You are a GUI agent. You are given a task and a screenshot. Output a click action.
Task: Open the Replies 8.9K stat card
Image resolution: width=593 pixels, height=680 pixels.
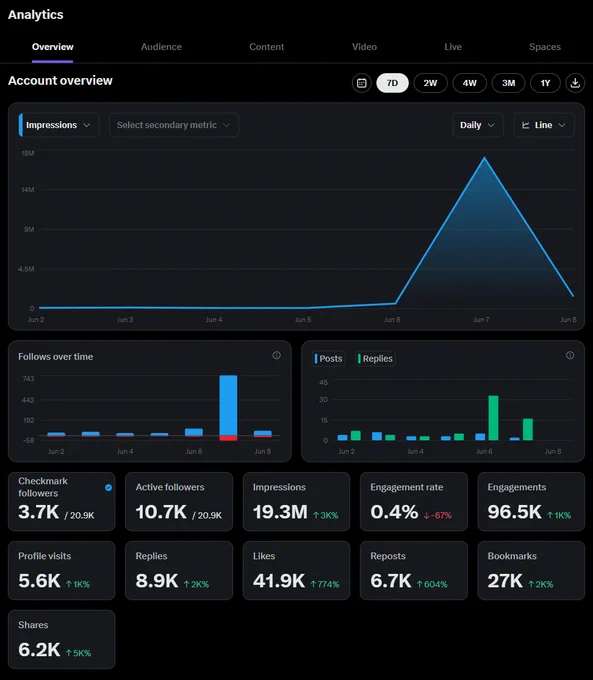[x=179, y=570]
